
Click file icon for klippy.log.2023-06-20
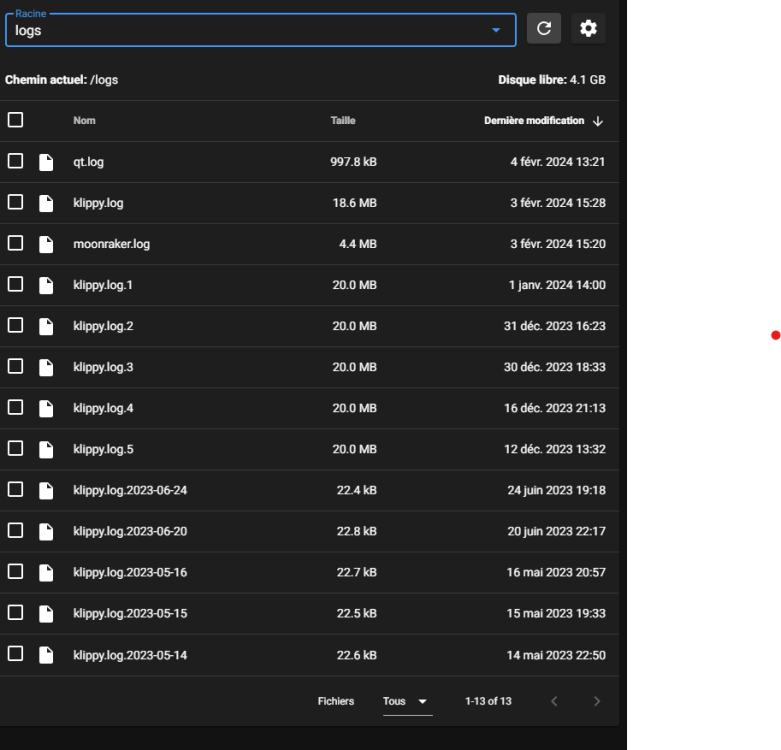coord(46,532)
